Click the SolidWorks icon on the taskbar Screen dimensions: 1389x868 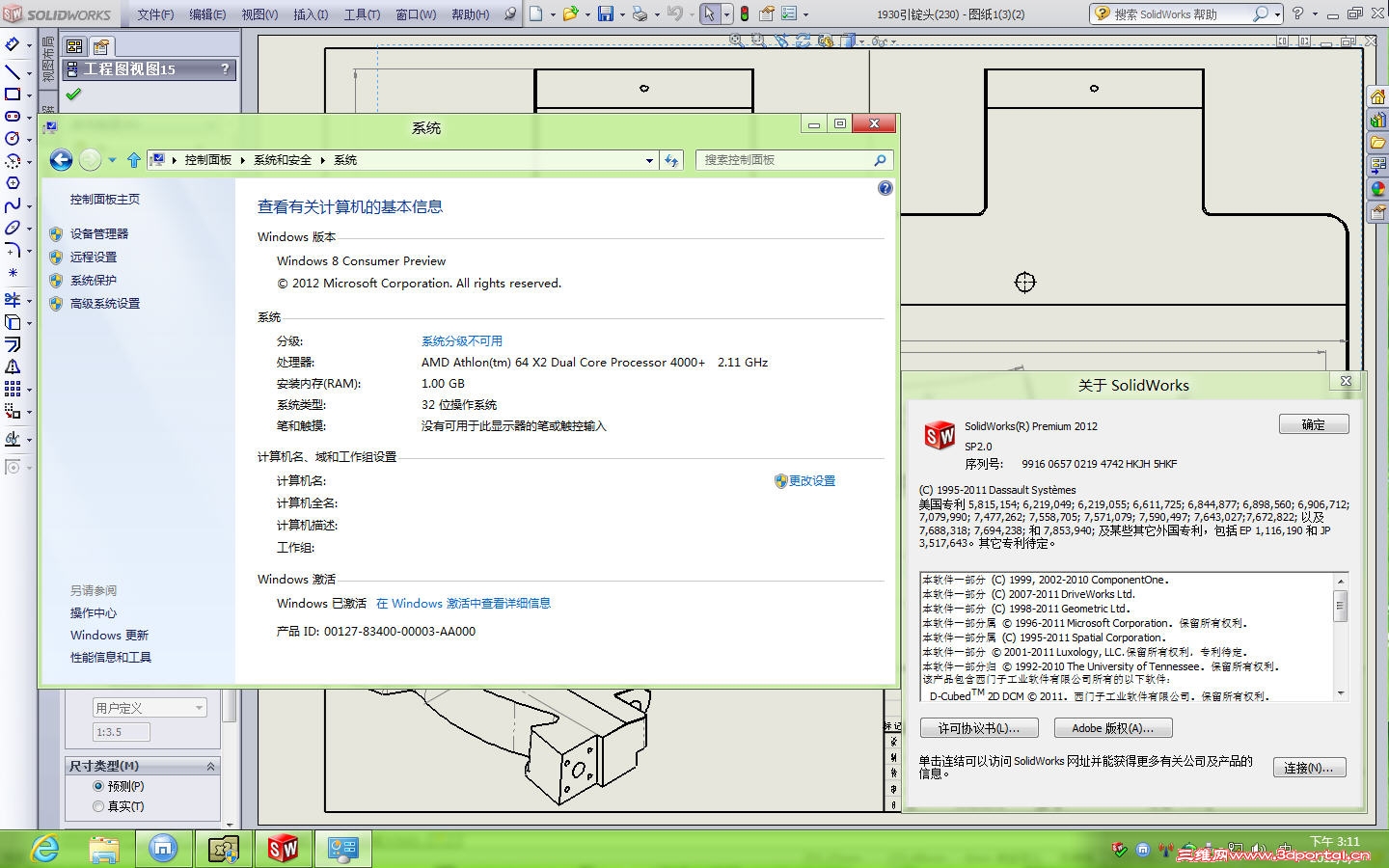(x=283, y=849)
